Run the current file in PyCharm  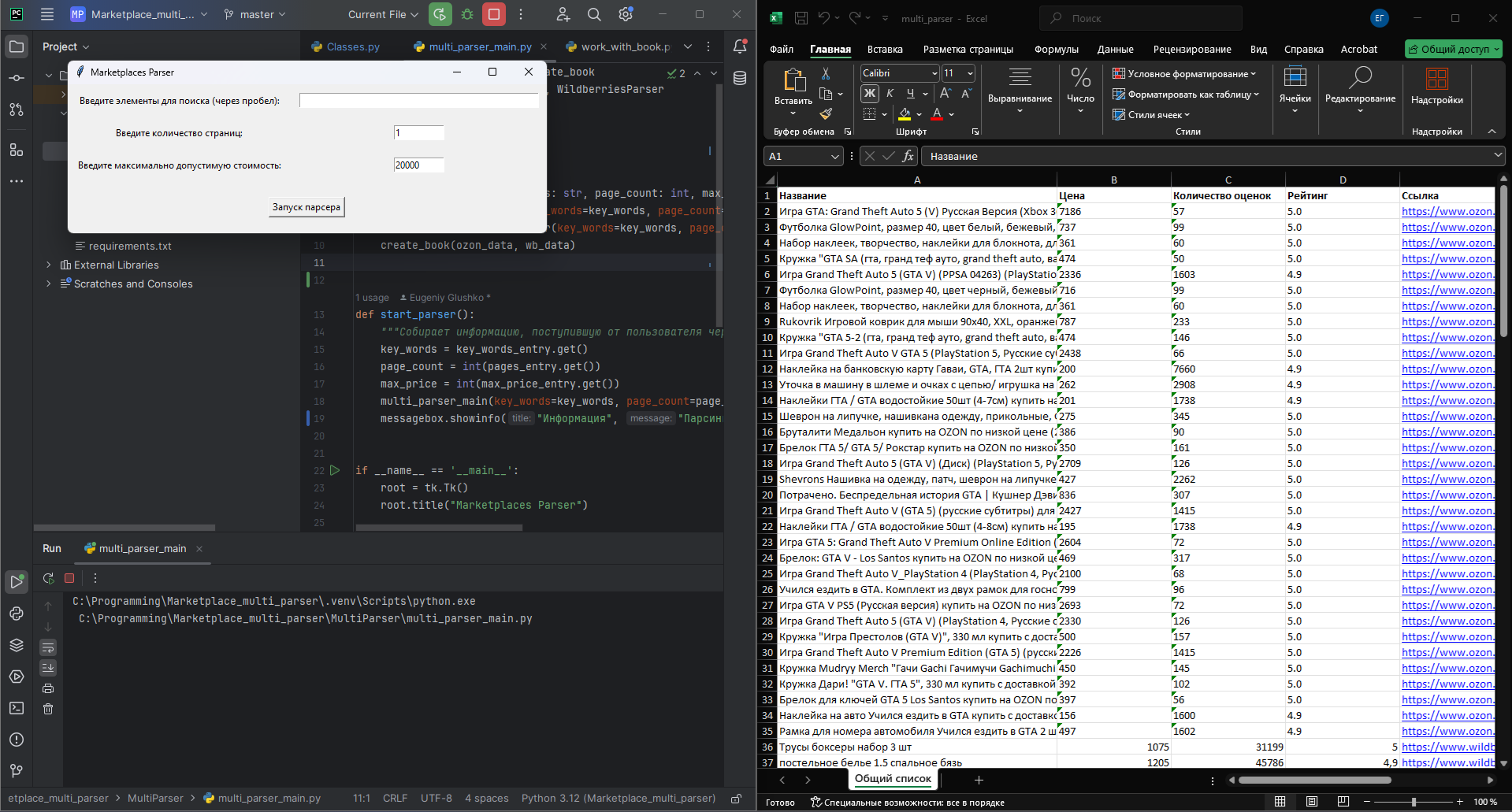440,14
